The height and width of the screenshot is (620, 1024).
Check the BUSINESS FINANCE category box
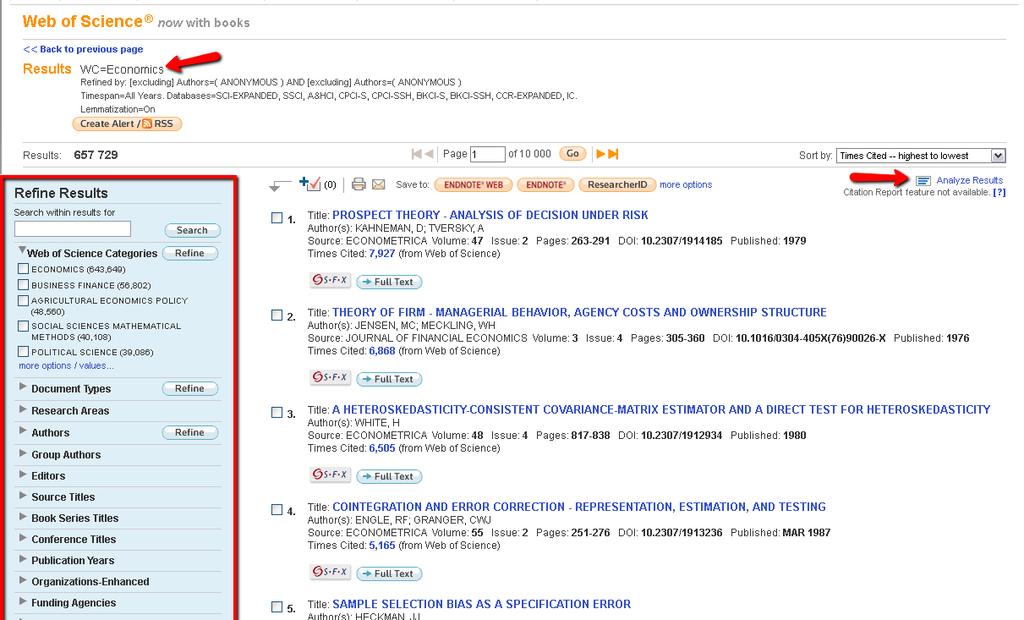point(24,284)
